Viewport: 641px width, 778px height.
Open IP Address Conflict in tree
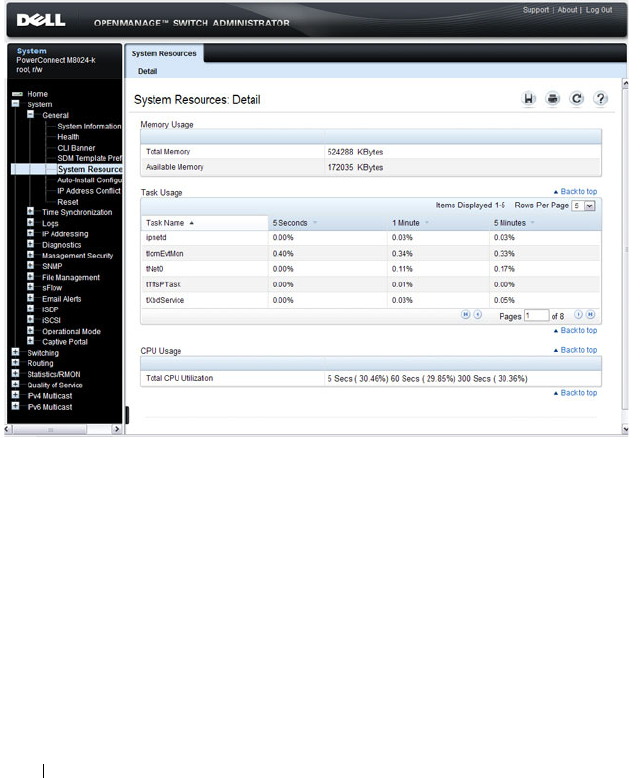89,191
